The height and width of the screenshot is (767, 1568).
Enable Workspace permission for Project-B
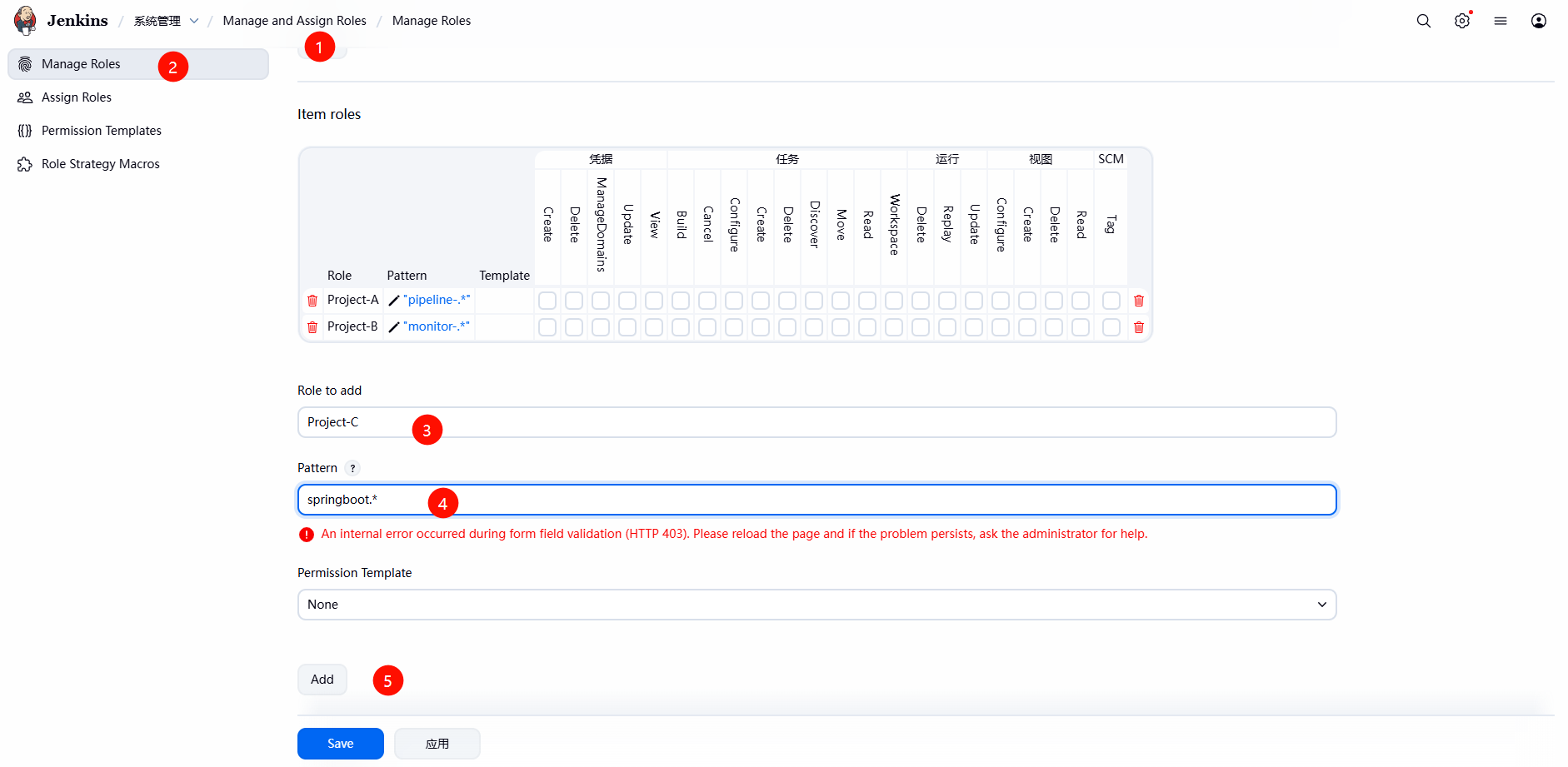coord(894,327)
